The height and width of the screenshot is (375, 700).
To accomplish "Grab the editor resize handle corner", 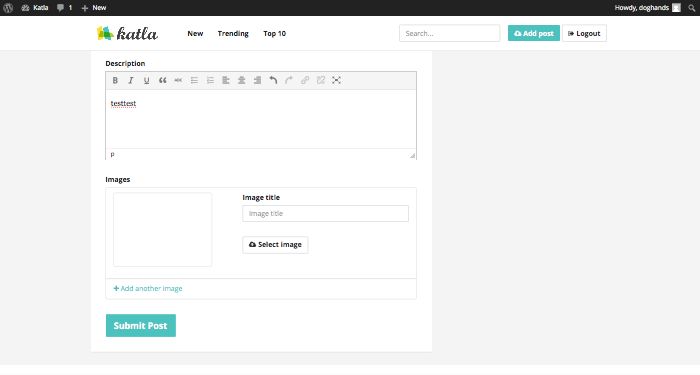I will click(412, 155).
